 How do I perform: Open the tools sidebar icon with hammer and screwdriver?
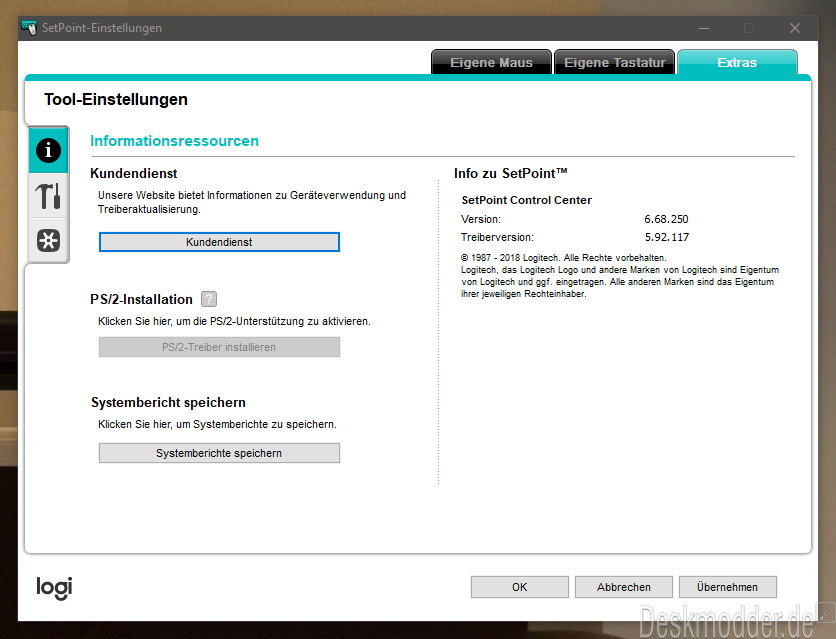tap(49, 196)
